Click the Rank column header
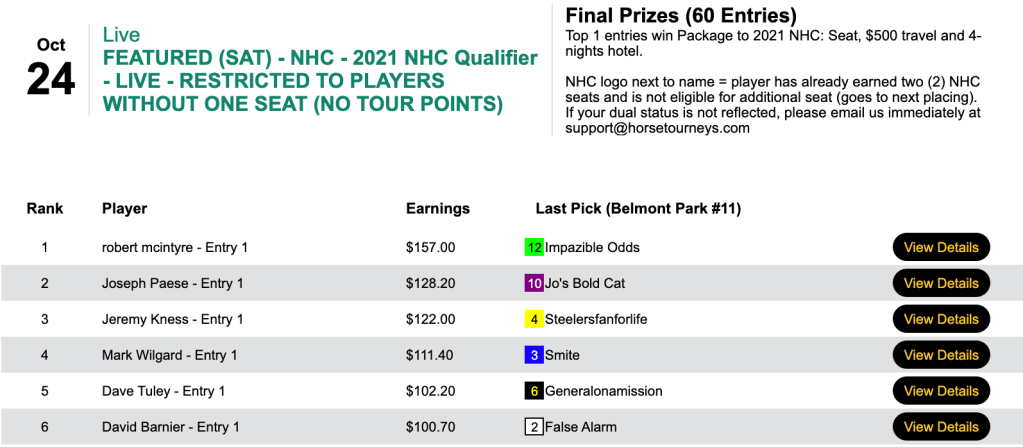Viewport: 1023px width, 447px height. click(x=45, y=209)
